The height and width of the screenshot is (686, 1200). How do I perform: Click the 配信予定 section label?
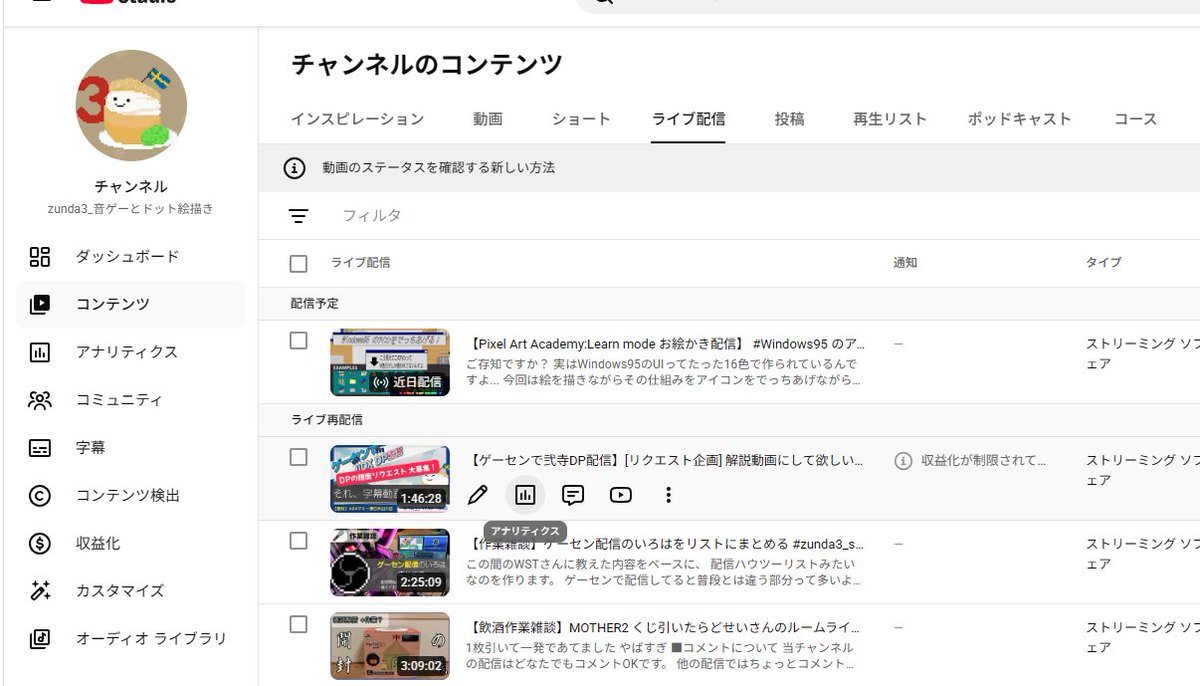click(x=315, y=303)
